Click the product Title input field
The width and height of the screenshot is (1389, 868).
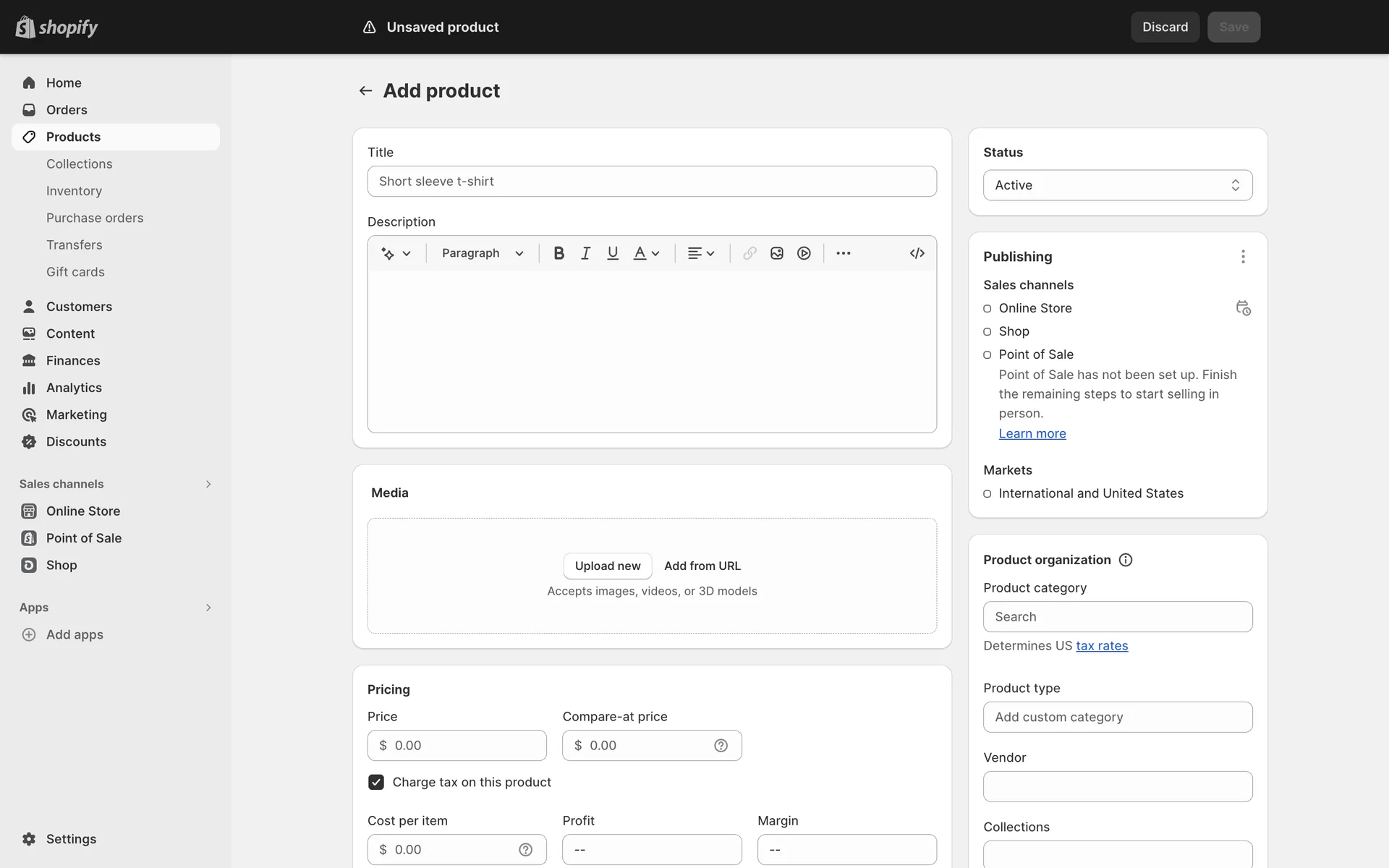click(x=651, y=182)
